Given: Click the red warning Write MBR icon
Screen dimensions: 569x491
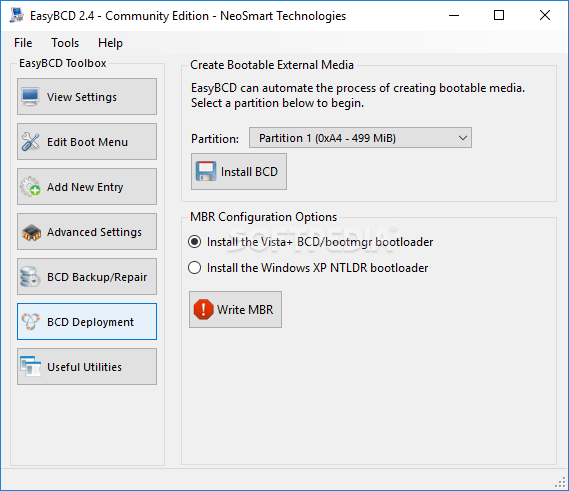Looking at the screenshot, I should pos(203,309).
